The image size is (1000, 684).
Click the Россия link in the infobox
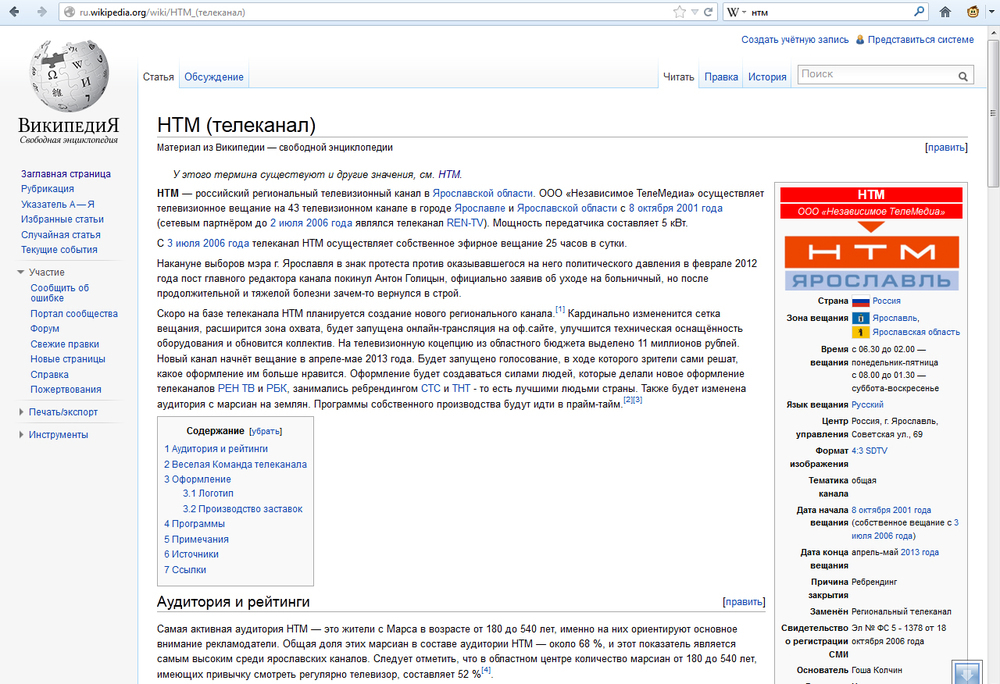pos(886,302)
